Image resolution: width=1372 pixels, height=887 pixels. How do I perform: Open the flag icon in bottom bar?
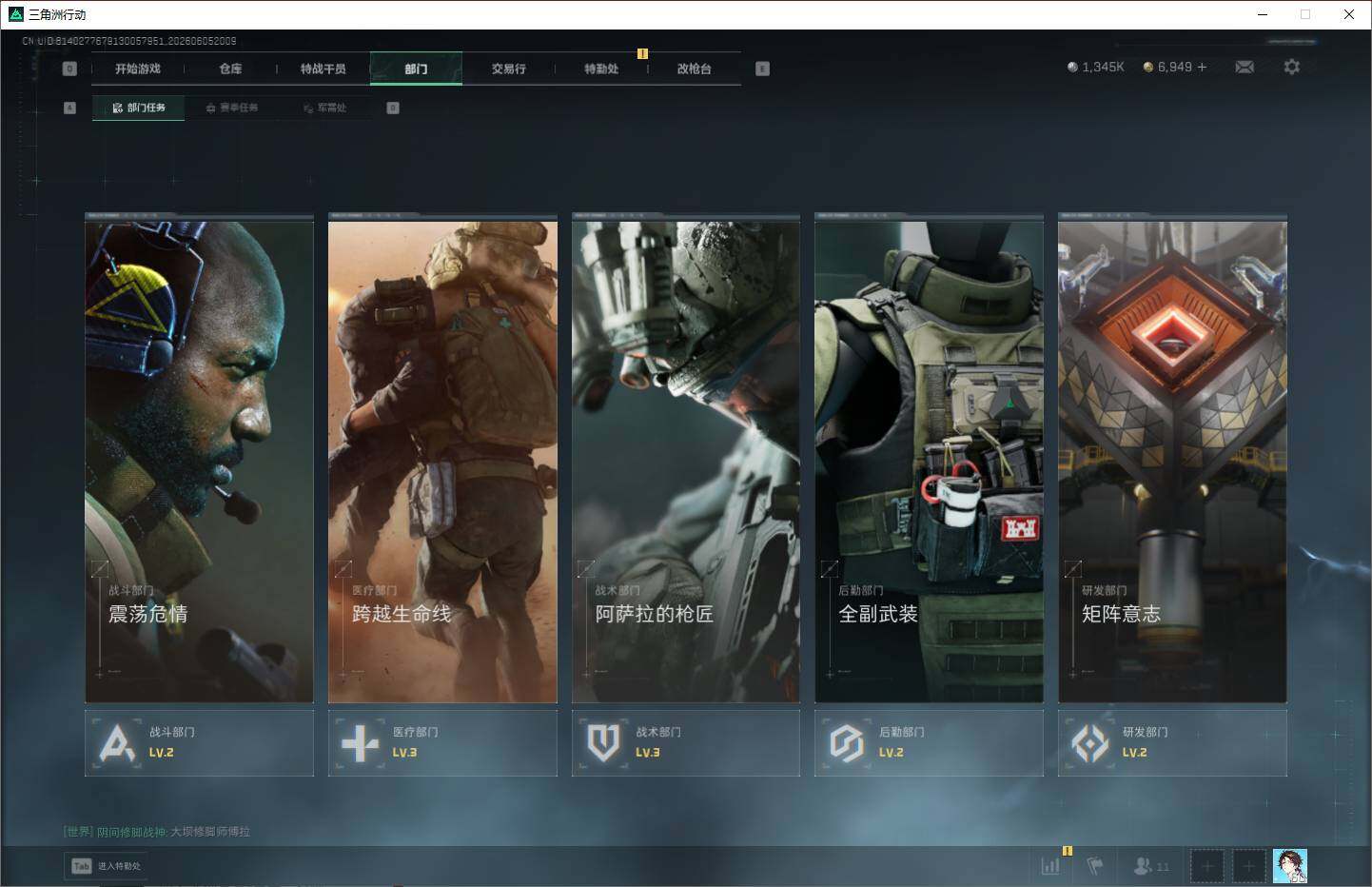pyautogui.click(x=1095, y=866)
